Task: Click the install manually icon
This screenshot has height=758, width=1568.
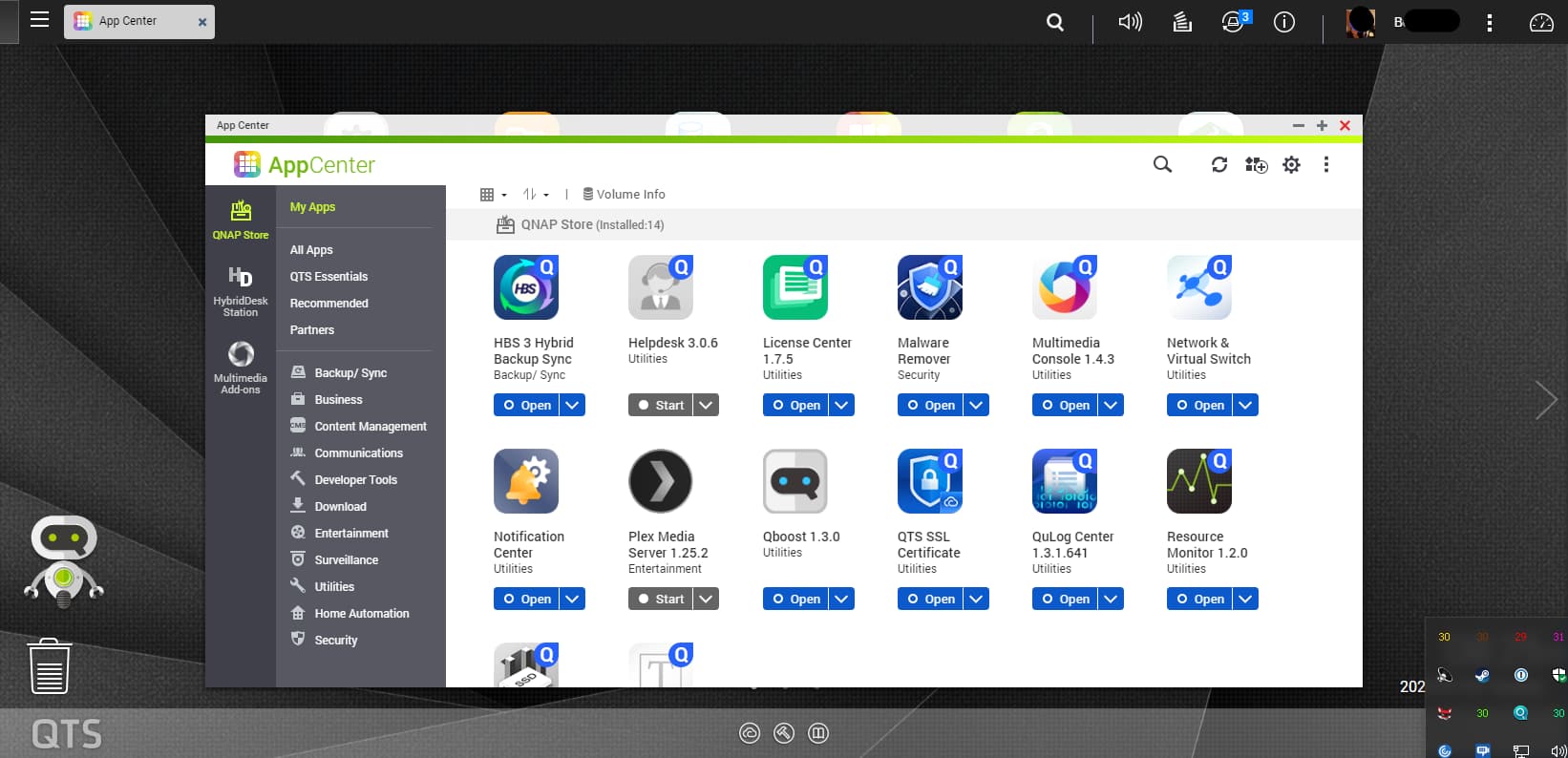Action: pos(1257,165)
